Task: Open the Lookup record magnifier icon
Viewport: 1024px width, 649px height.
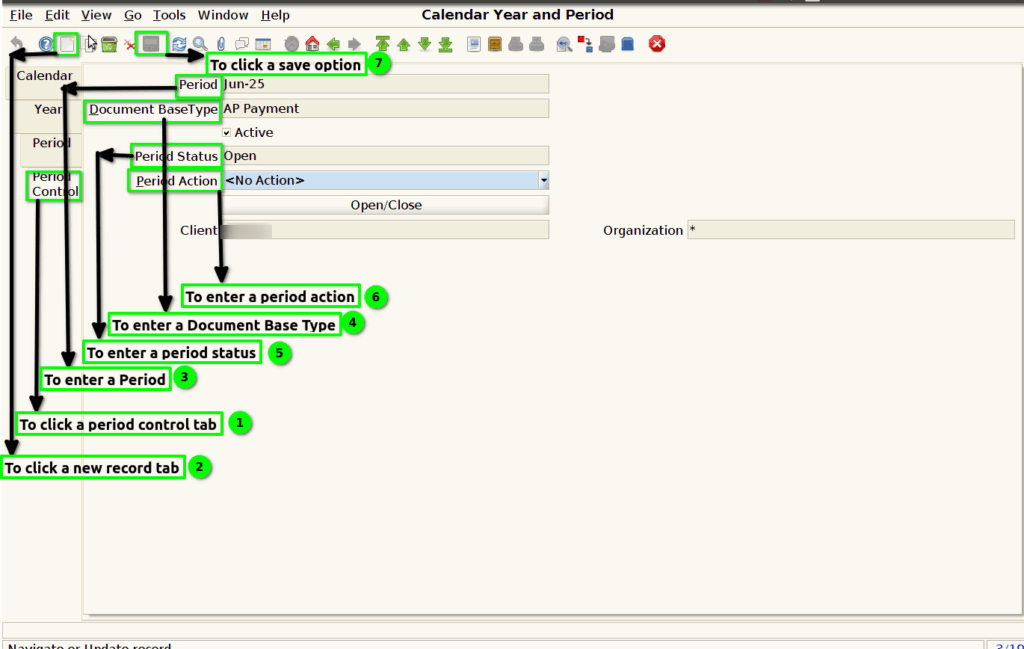Action: tap(200, 44)
